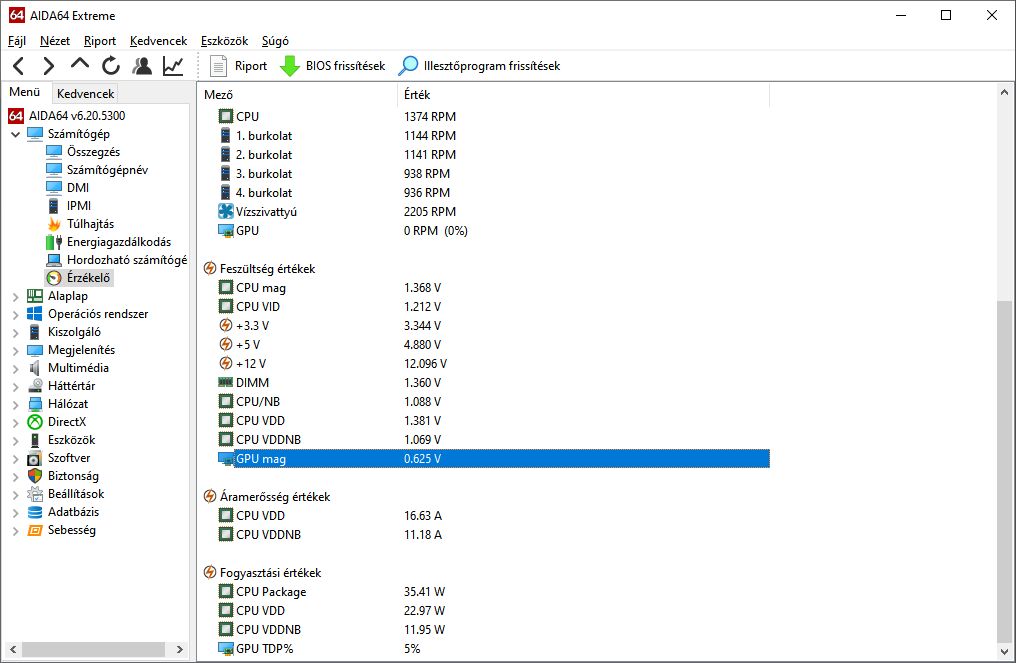The width and height of the screenshot is (1016, 663).
Task: Expand the Alaplap tree node
Action: coord(16,296)
